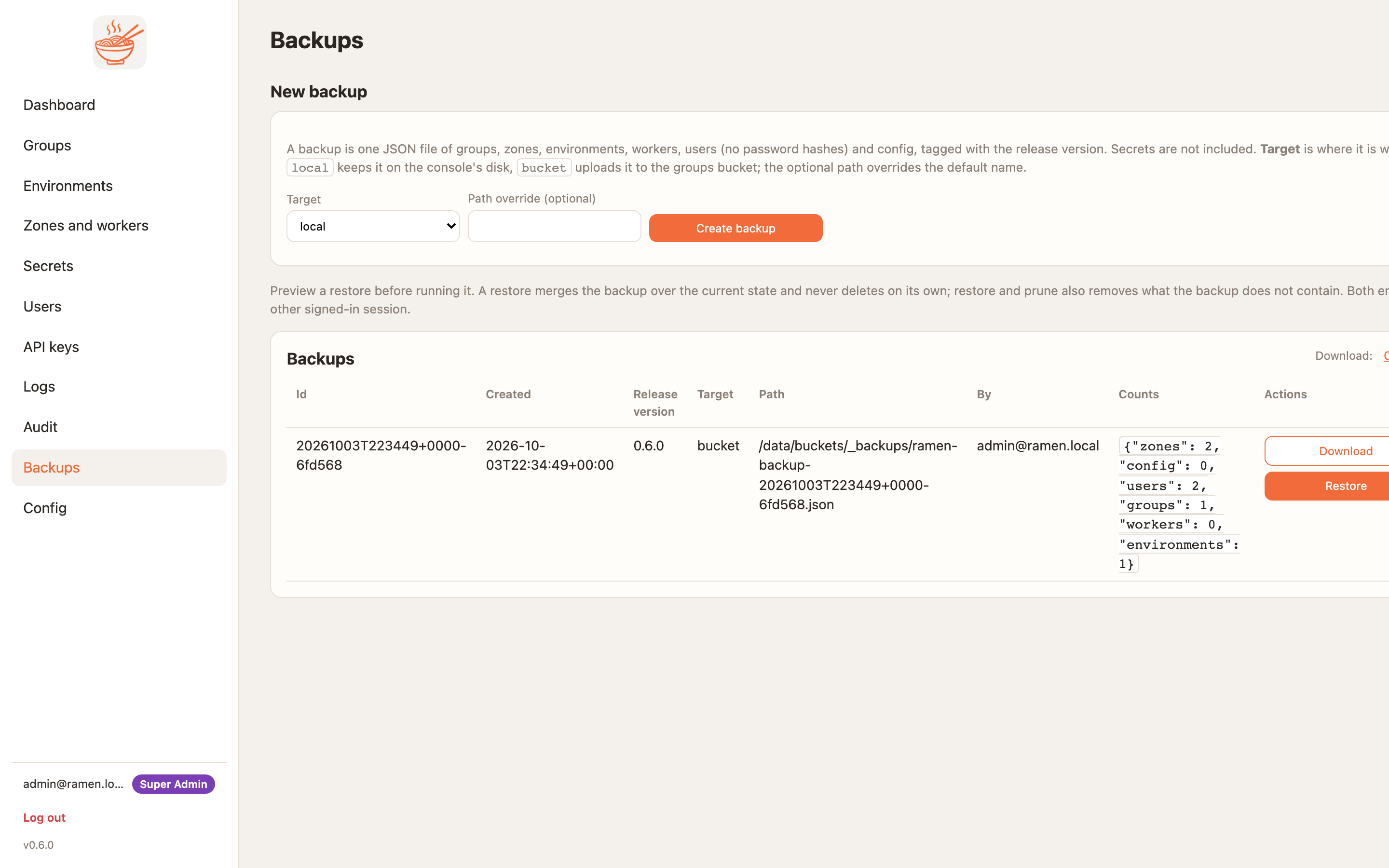
Task: Click release version 0.6.0 in the table
Action: [x=649, y=446]
